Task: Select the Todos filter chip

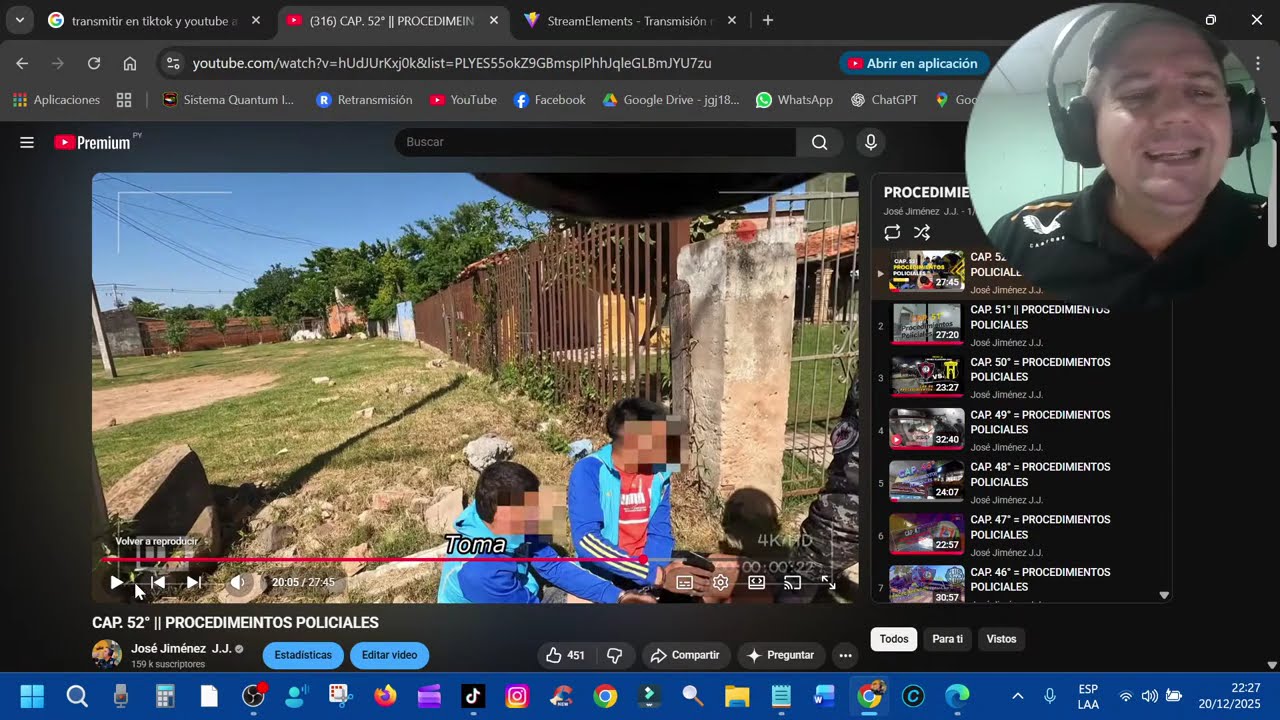Action: pos(894,639)
